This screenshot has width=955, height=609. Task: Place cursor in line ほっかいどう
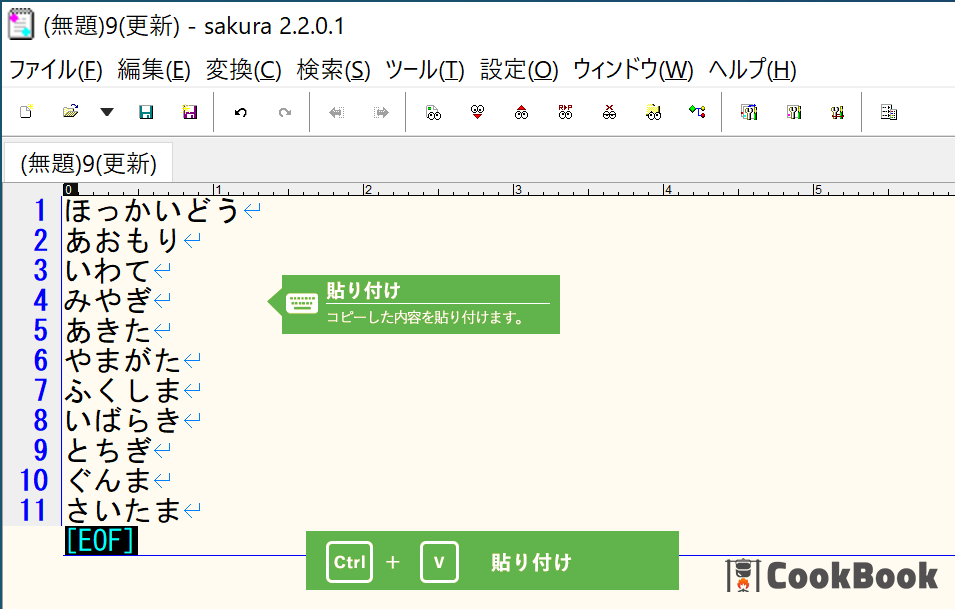[x=152, y=211]
